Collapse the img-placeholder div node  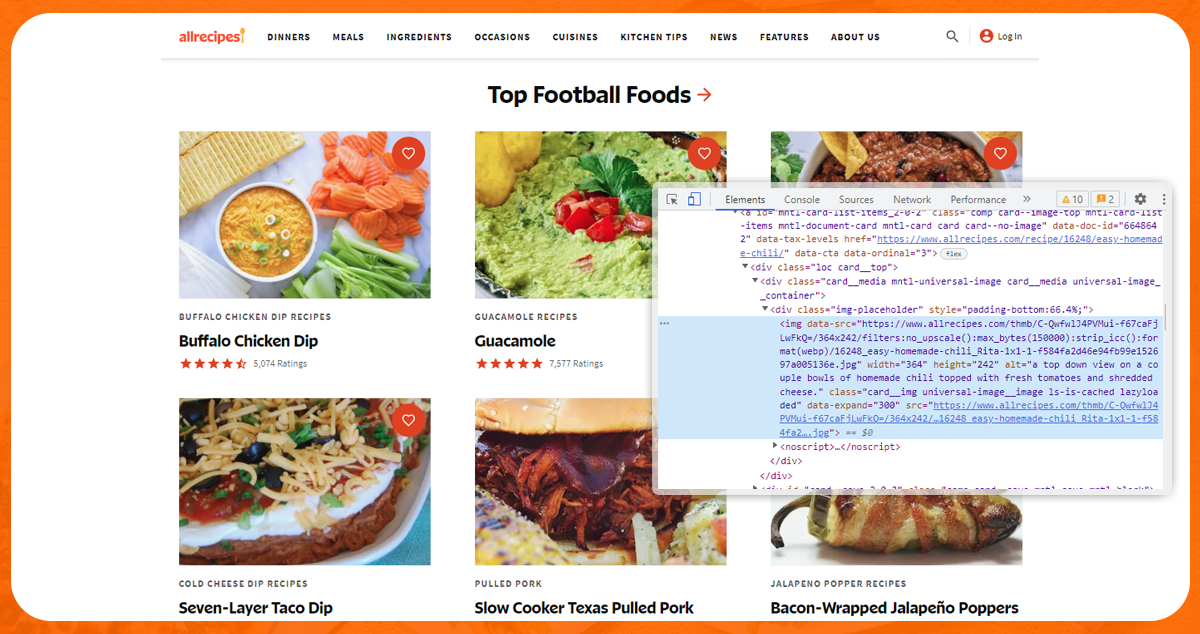tap(765, 310)
